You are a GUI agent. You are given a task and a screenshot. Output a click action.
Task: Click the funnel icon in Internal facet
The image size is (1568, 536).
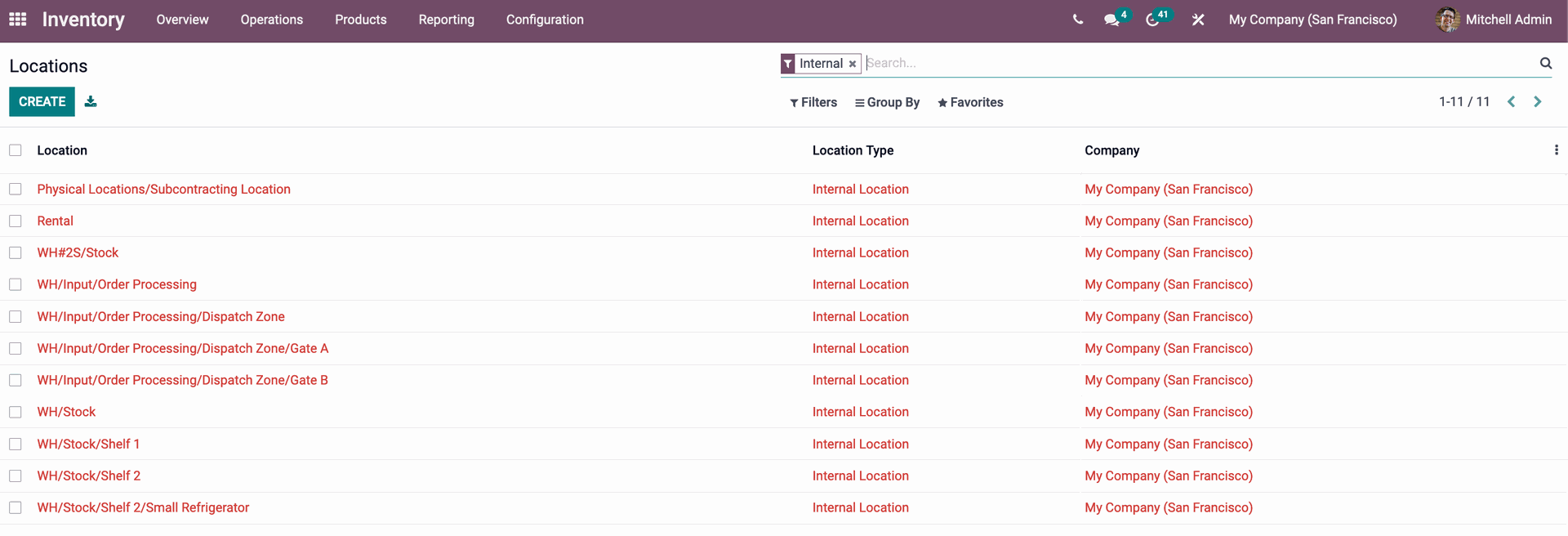click(x=787, y=64)
